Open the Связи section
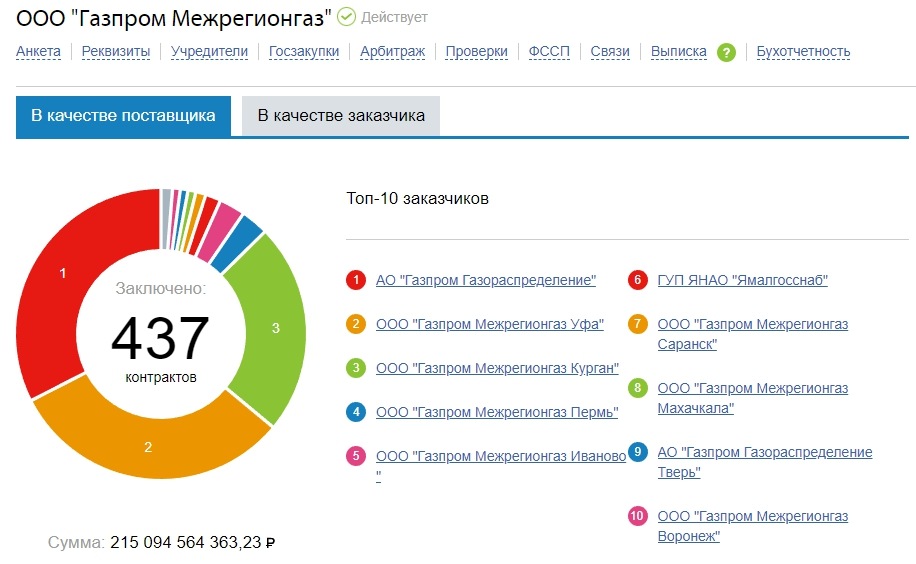The image size is (916, 564). click(610, 51)
